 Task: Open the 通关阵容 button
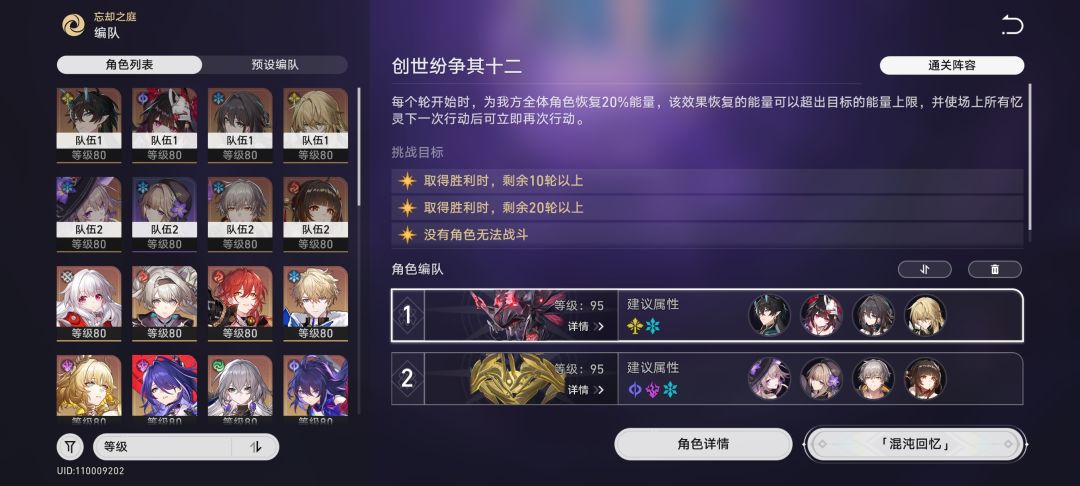(x=952, y=65)
